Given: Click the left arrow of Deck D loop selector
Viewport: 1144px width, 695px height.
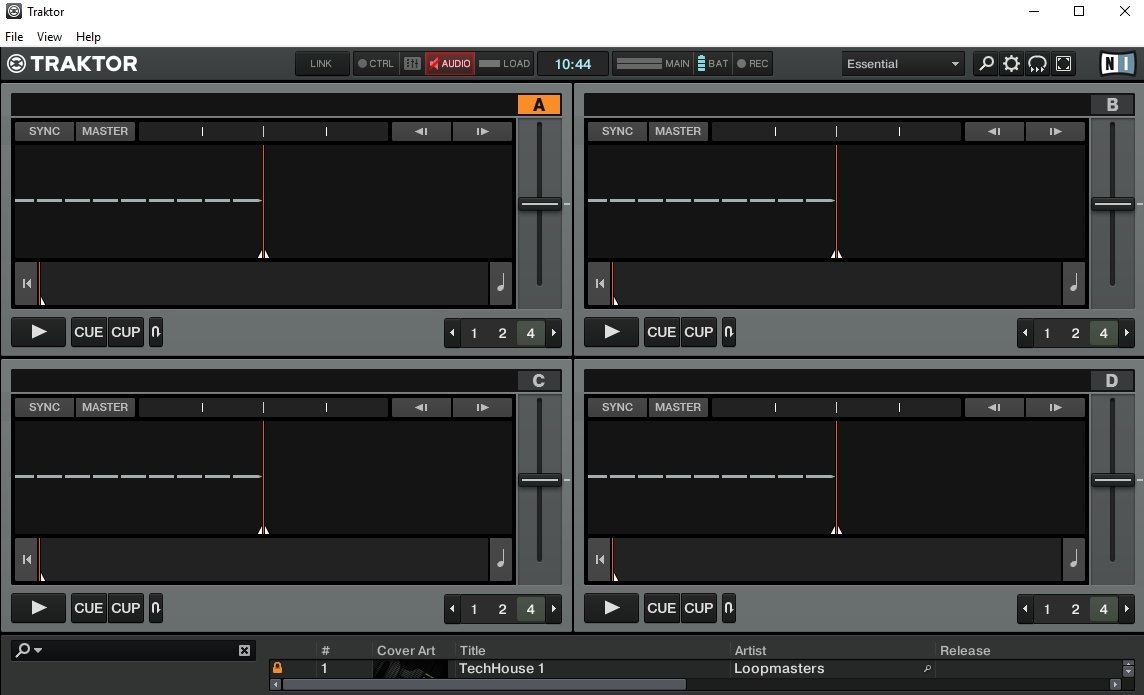Looking at the screenshot, I should tap(1025, 609).
